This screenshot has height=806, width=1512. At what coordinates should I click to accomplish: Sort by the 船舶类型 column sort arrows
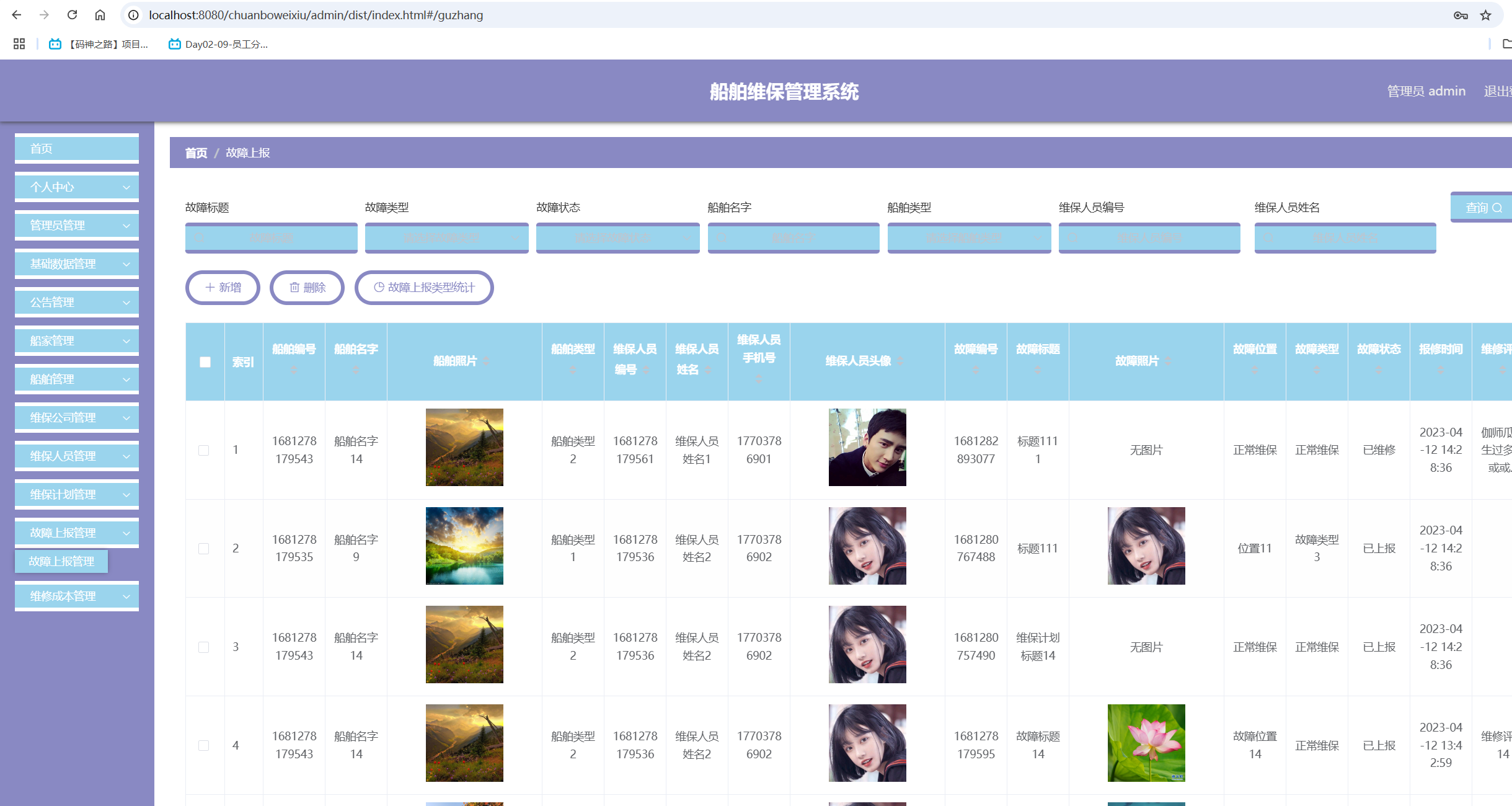pos(573,370)
